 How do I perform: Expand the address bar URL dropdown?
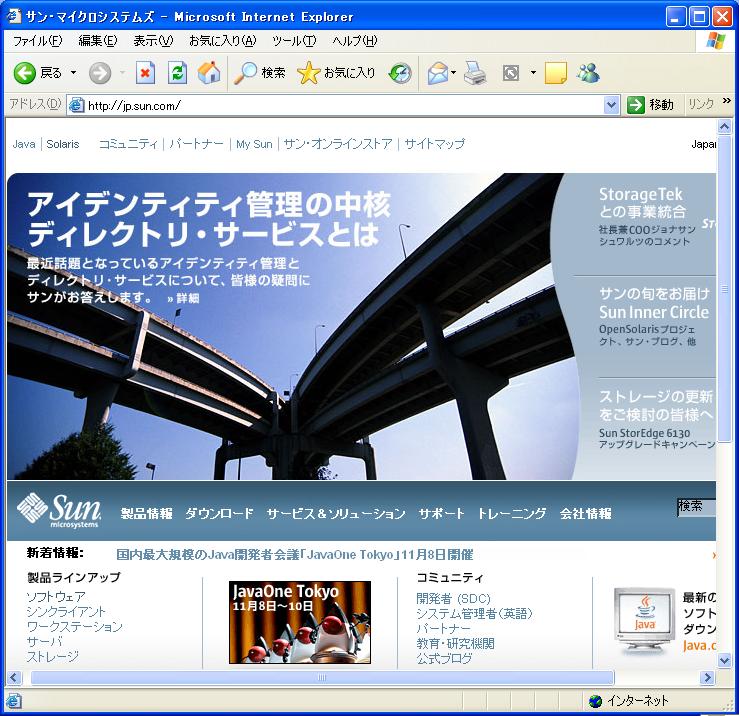click(x=611, y=105)
